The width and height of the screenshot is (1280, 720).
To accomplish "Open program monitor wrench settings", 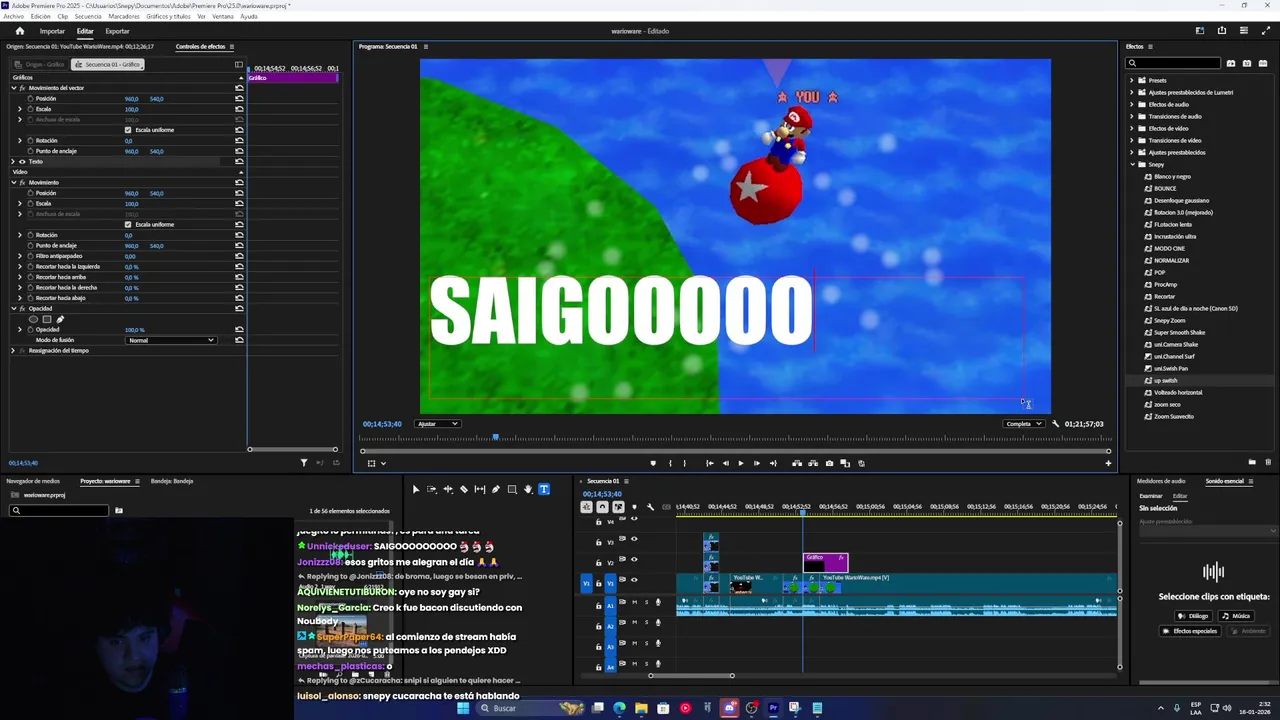I will (x=1055, y=424).
